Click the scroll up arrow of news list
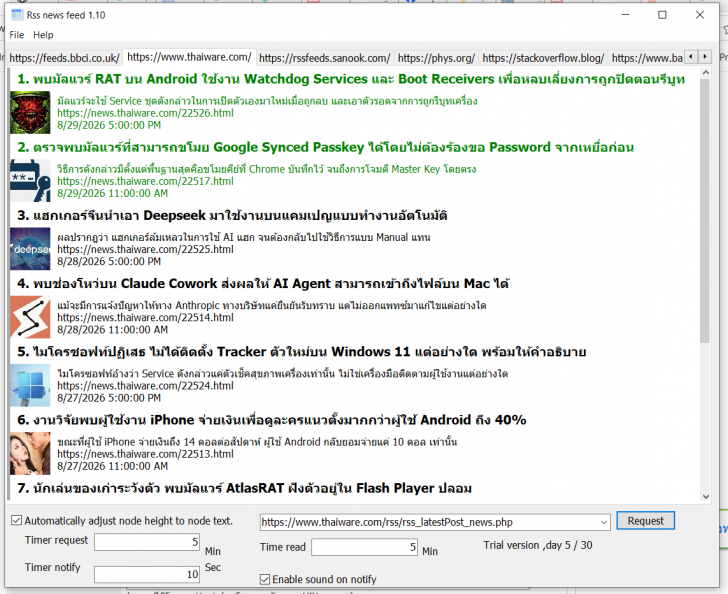This screenshot has height=594, width=728. [705, 73]
